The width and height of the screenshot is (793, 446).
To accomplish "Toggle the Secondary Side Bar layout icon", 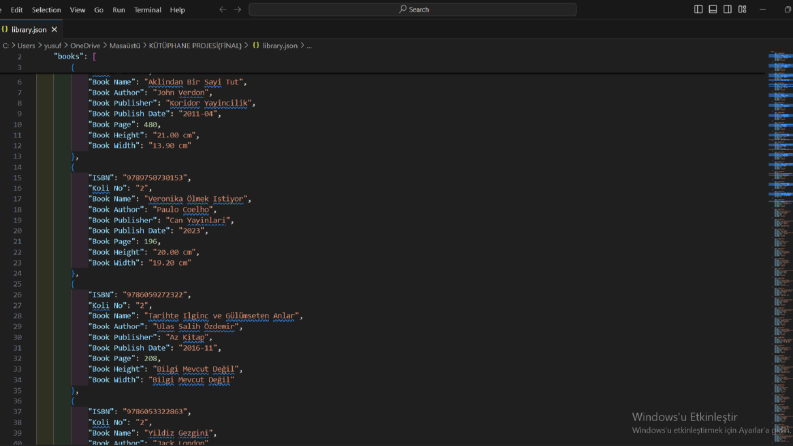I will click(727, 10).
